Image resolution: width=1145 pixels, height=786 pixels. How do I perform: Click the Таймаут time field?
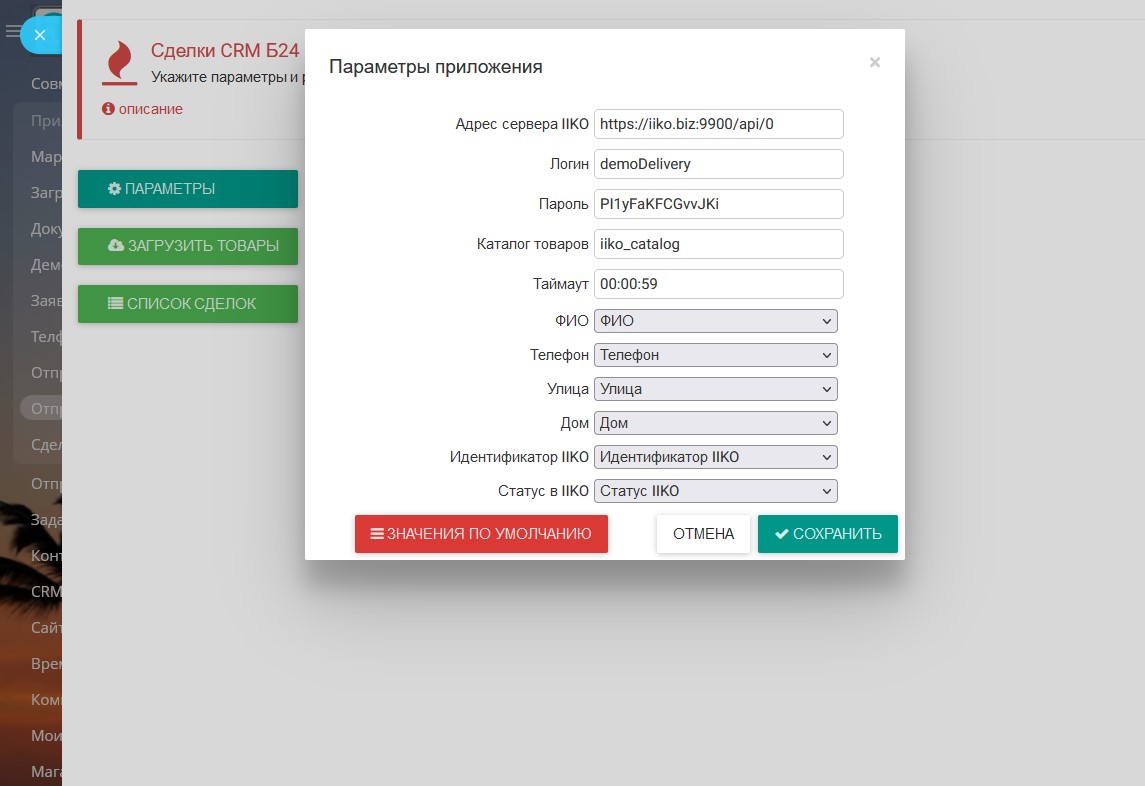tap(718, 284)
